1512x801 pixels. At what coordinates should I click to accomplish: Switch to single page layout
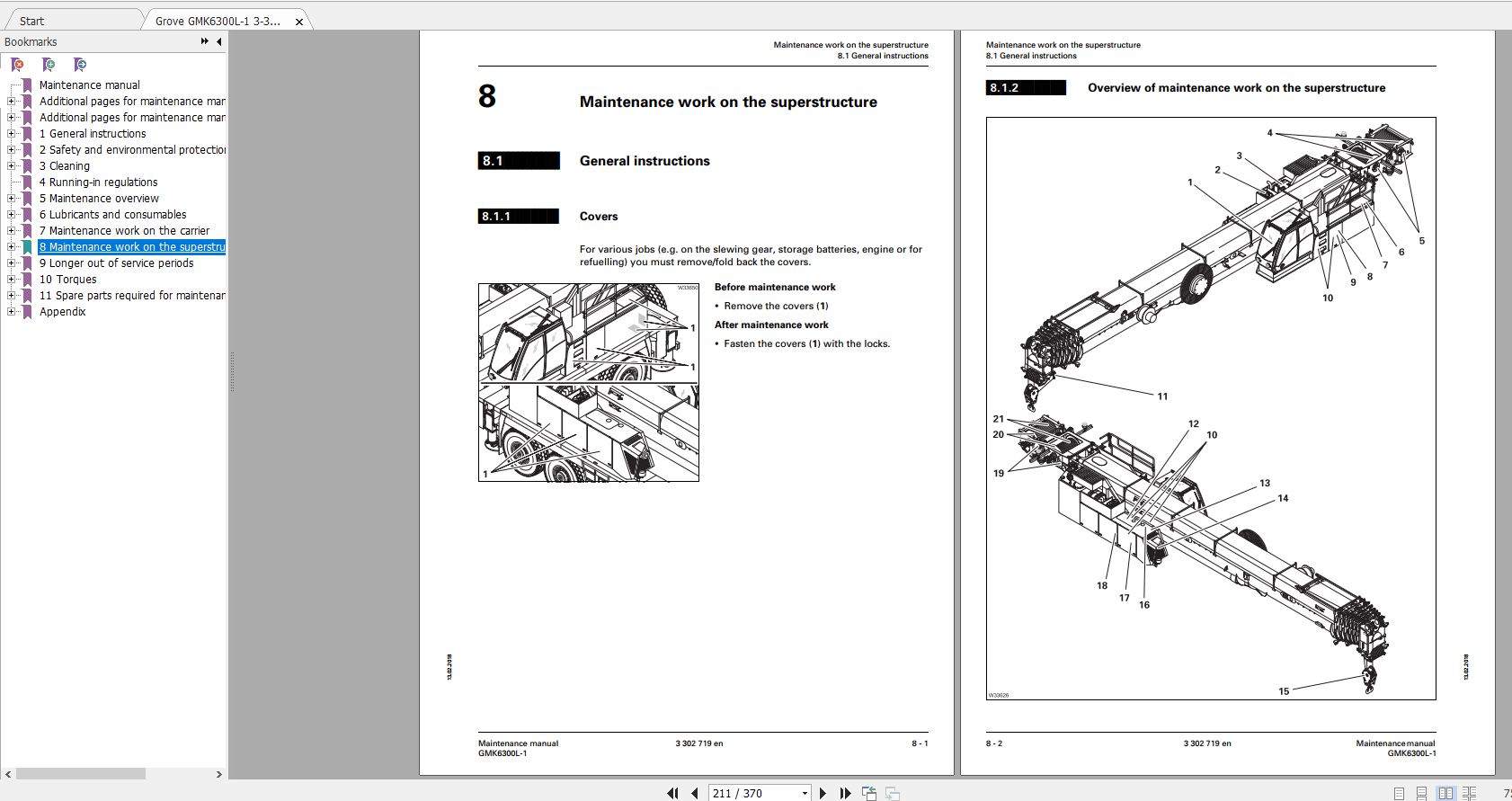(1399, 793)
